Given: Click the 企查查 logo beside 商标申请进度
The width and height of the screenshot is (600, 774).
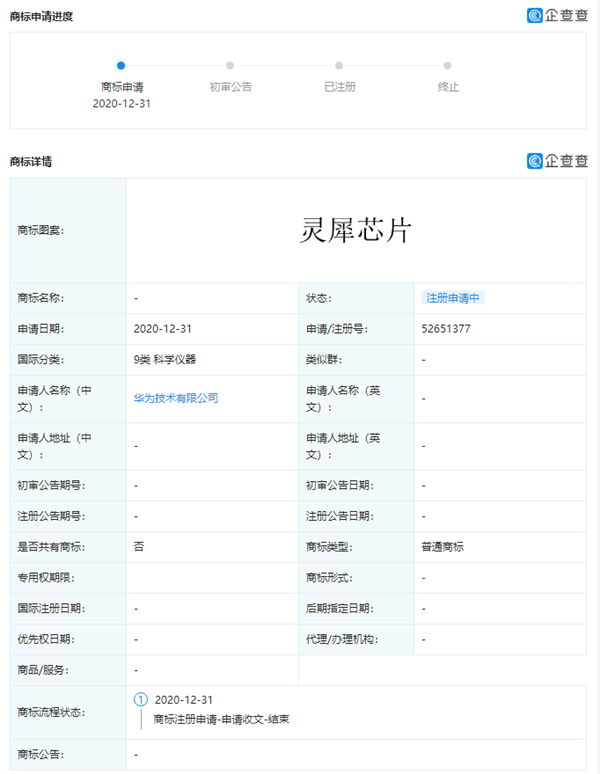Looking at the screenshot, I should (557, 15).
